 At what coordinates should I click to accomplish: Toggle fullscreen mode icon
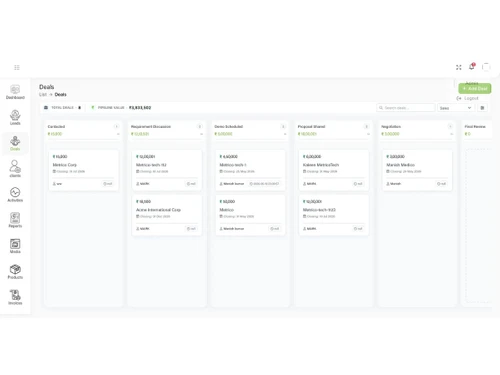tap(459, 67)
